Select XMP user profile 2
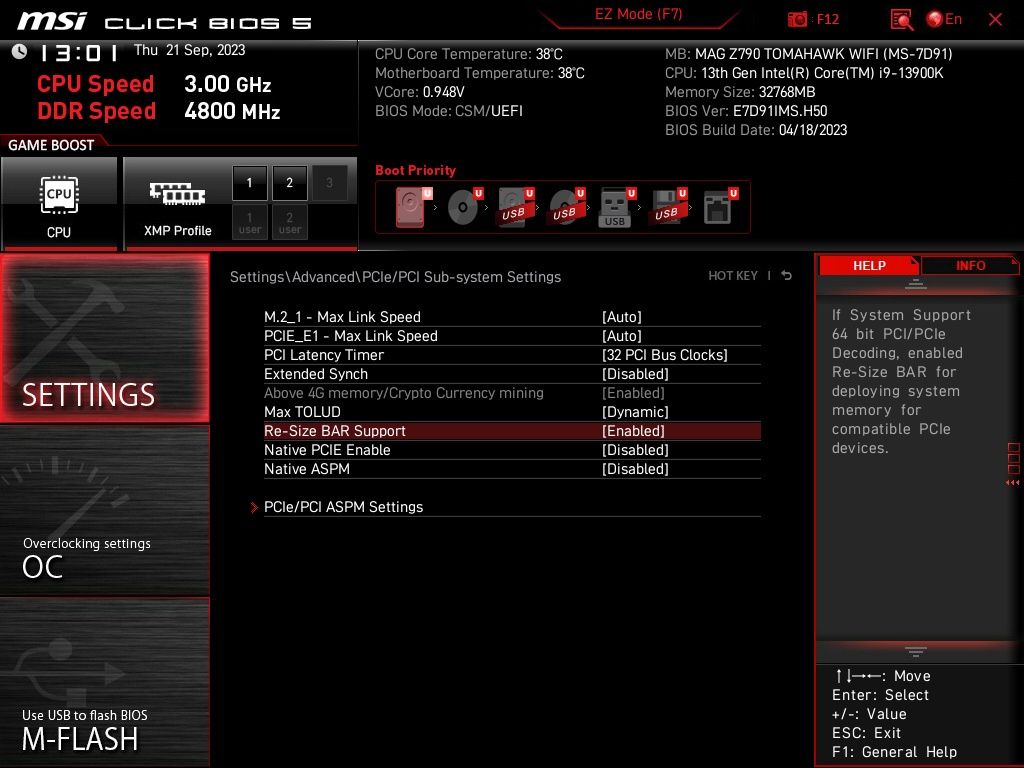The image size is (1024, 768). pyautogui.click(x=289, y=223)
